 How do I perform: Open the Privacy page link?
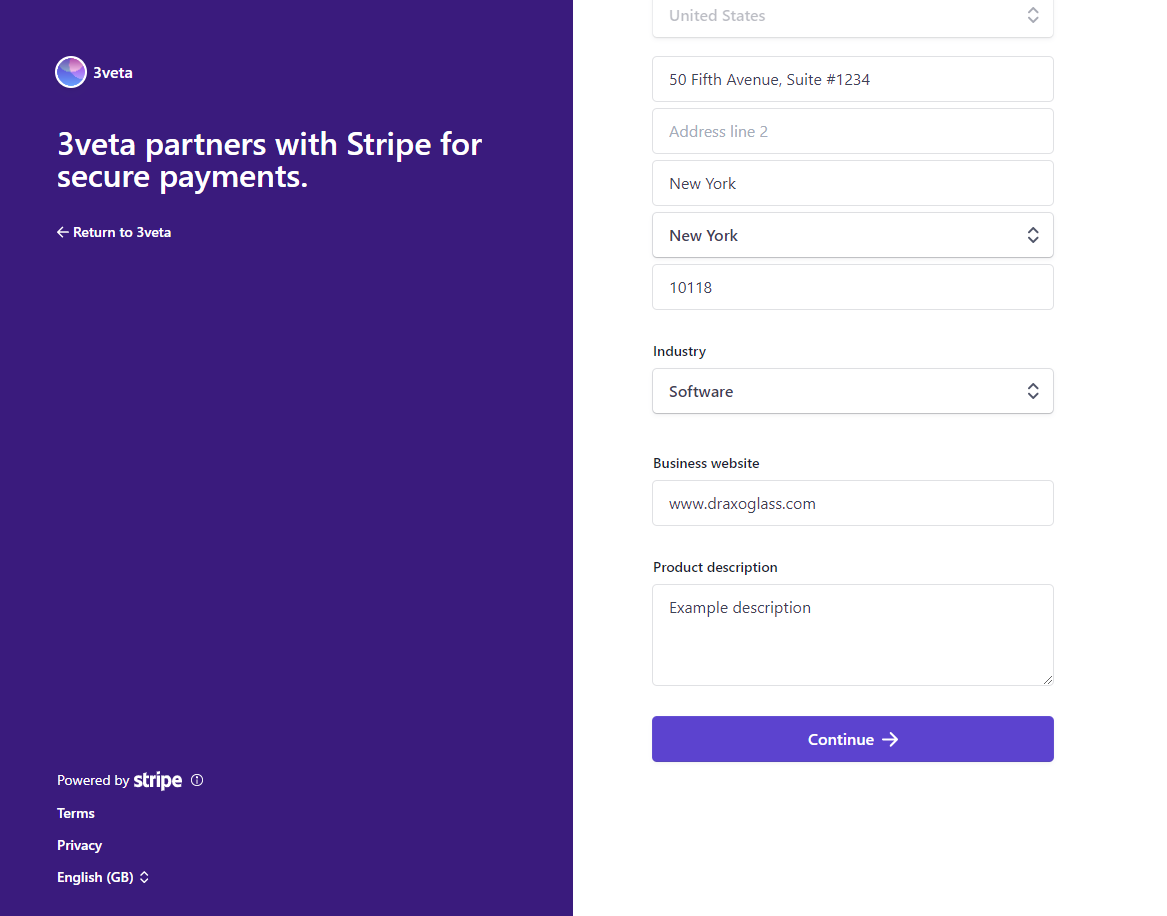click(x=79, y=845)
